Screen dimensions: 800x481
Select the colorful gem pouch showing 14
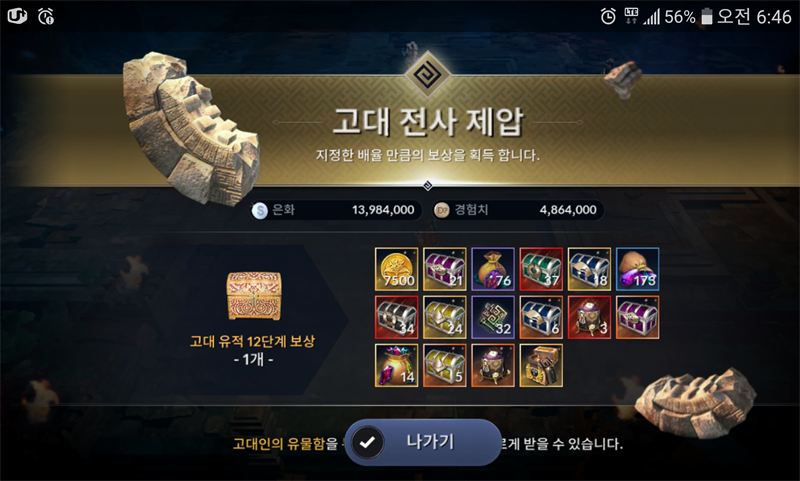tap(396, 365)
